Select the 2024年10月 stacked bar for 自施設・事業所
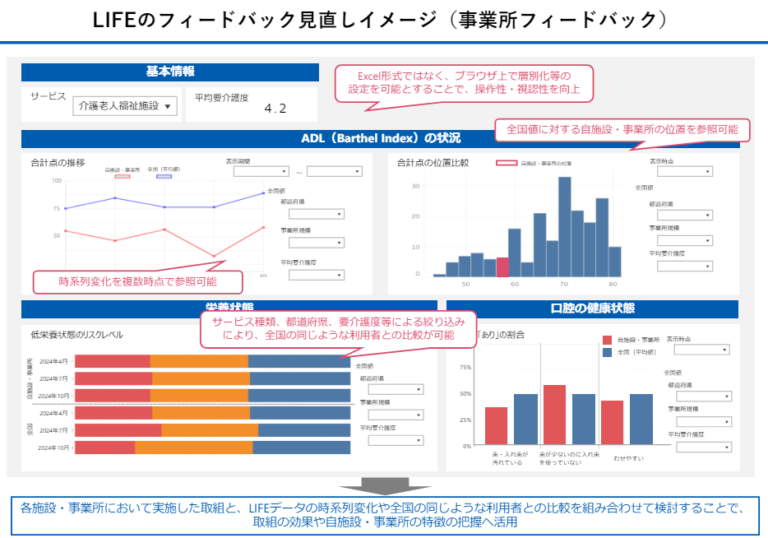Image resolution: width=768 pixels, height=538 pixels. [213, 395]
